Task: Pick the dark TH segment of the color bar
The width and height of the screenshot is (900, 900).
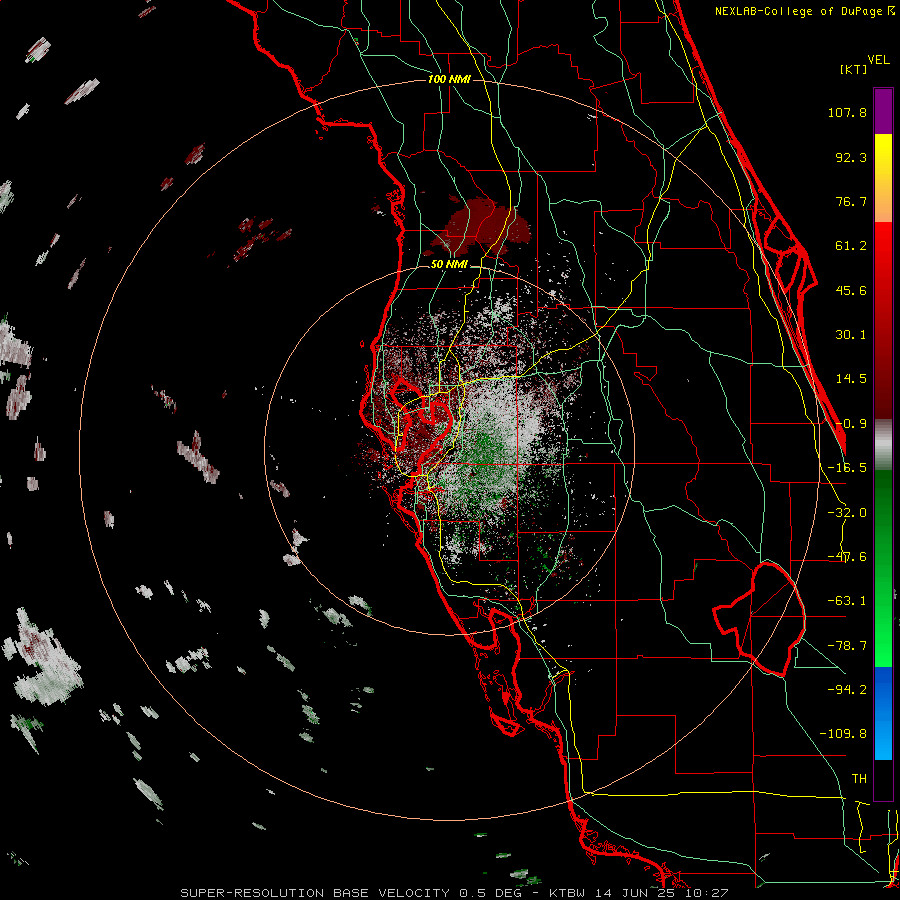Action: [883, 779]
